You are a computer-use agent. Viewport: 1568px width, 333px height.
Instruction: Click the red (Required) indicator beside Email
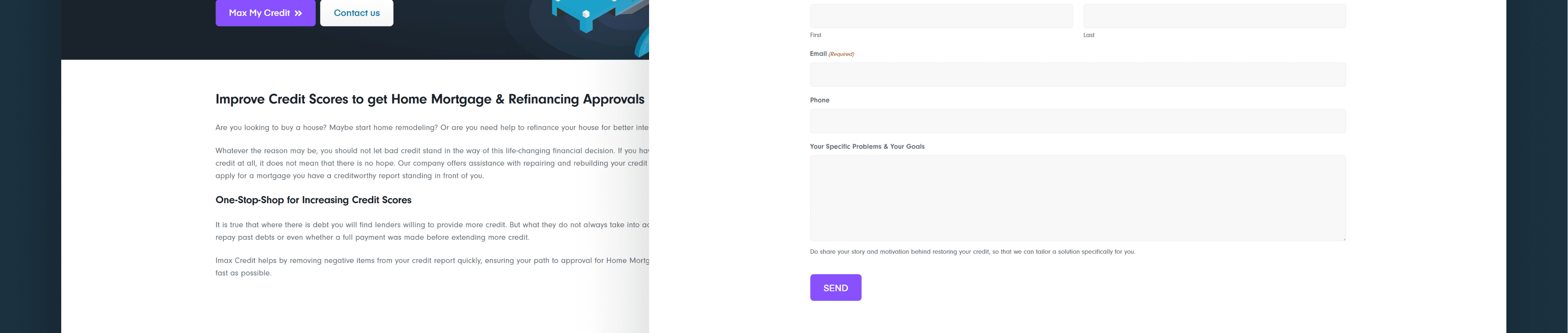[841, 54]
